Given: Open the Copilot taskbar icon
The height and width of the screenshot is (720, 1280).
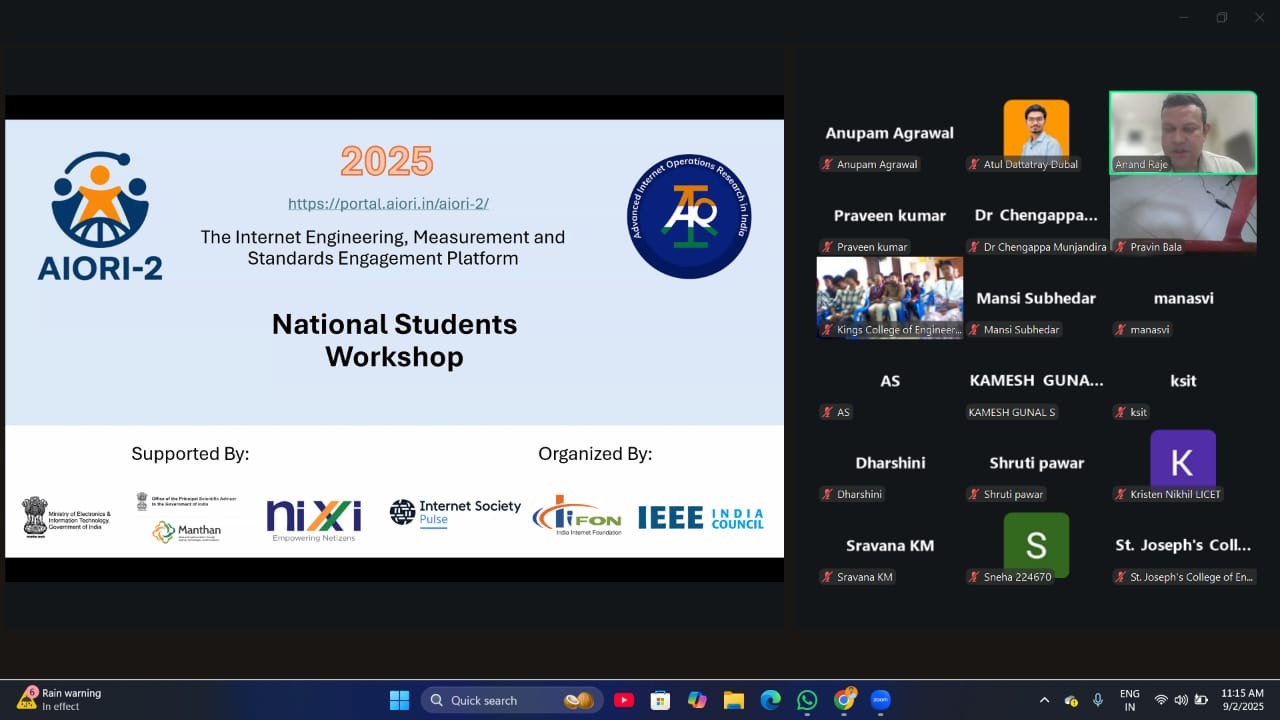Looking at the screenshot, I should pyautogui.click(x=697, y=700).
